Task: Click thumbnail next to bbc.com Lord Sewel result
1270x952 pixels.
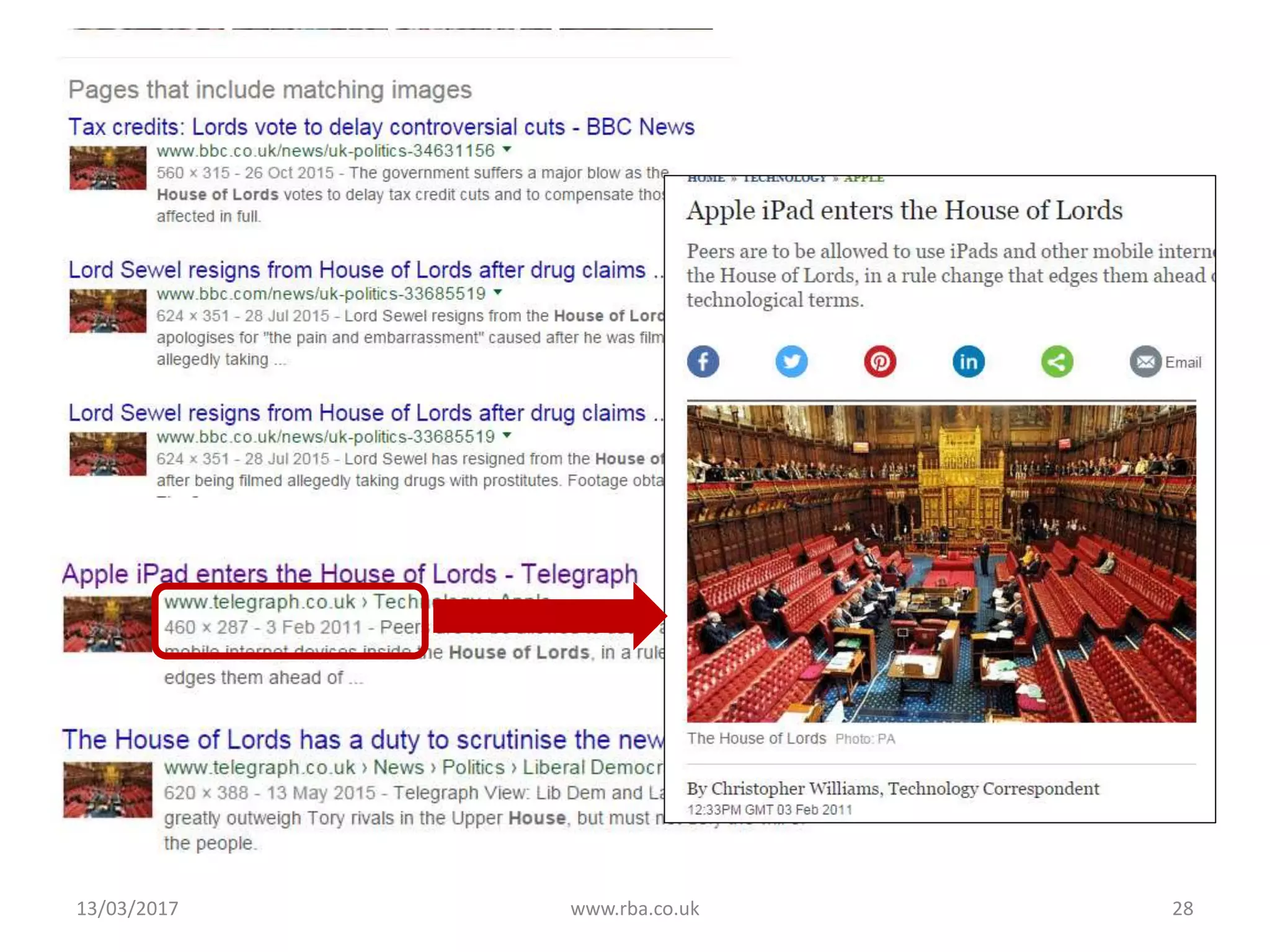Action: pos(108,311)
